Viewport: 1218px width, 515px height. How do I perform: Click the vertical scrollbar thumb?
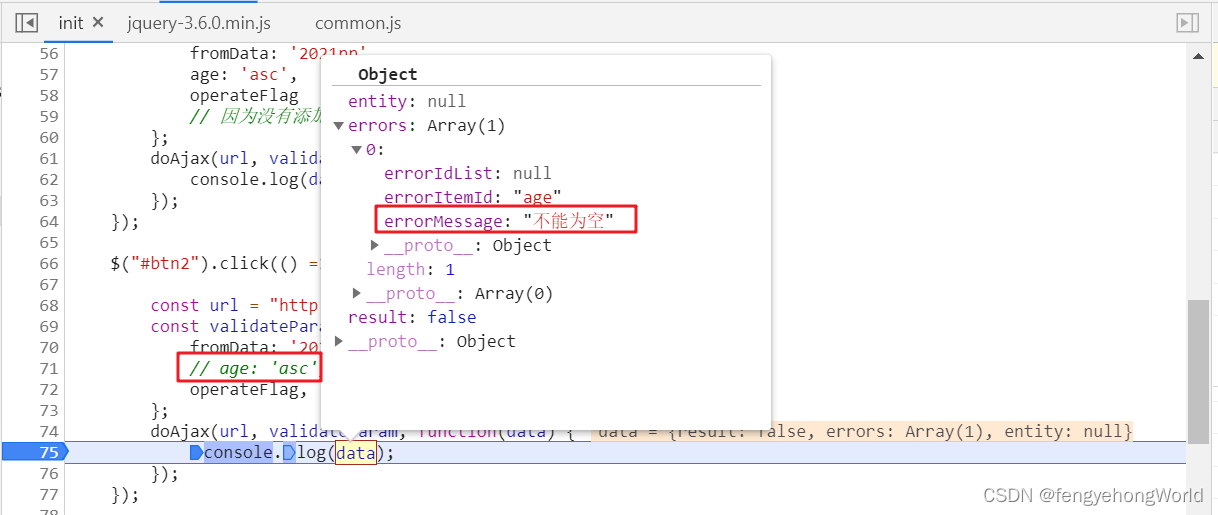coord(1197,371)
